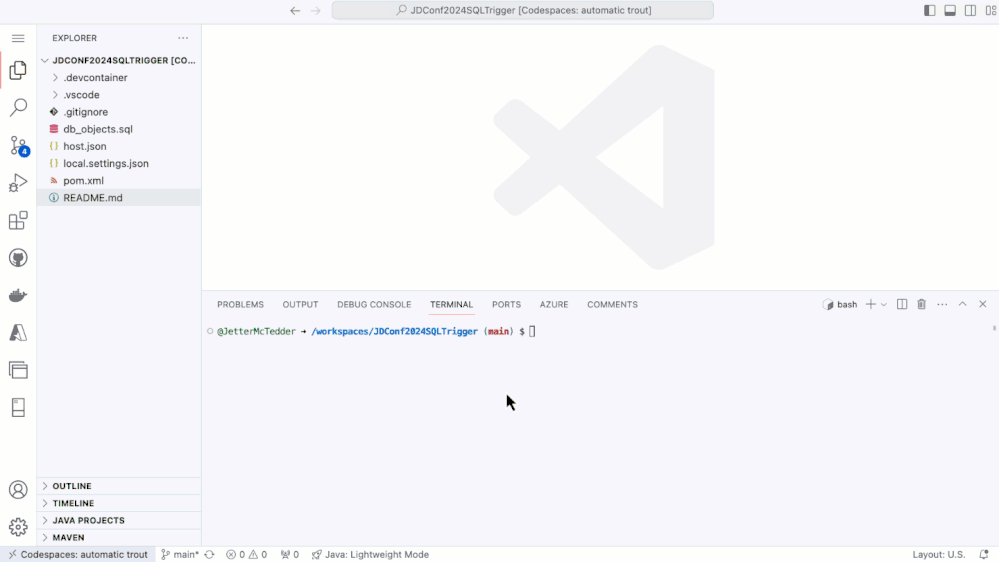Open the Customize Layout control

pos(991,10)
